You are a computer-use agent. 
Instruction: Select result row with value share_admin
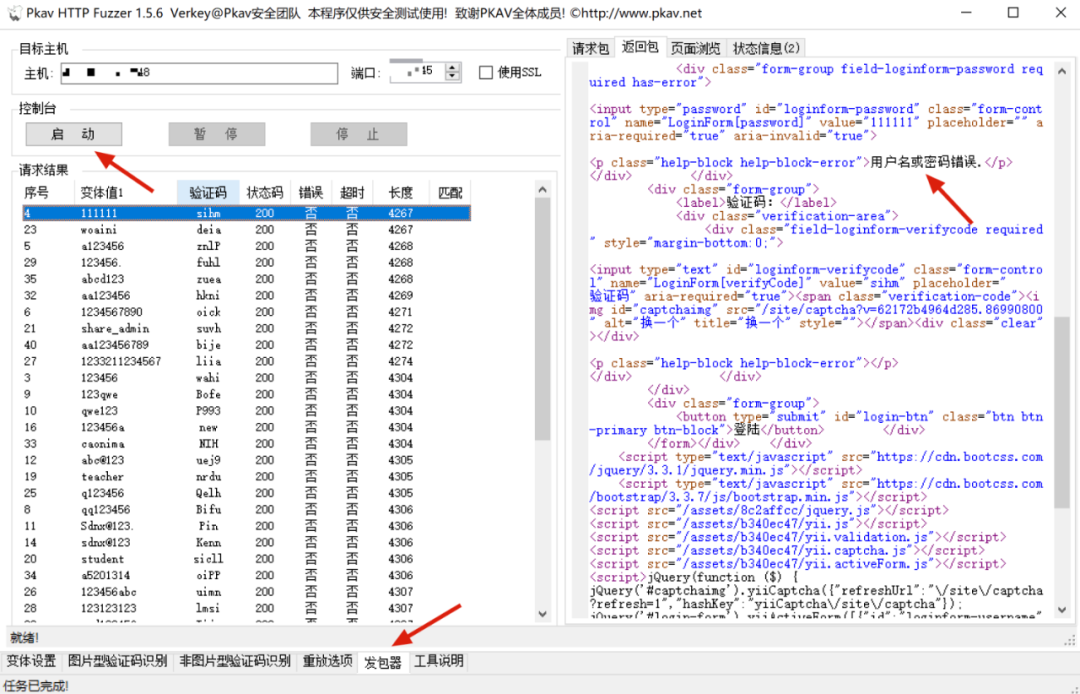point(247,328)
